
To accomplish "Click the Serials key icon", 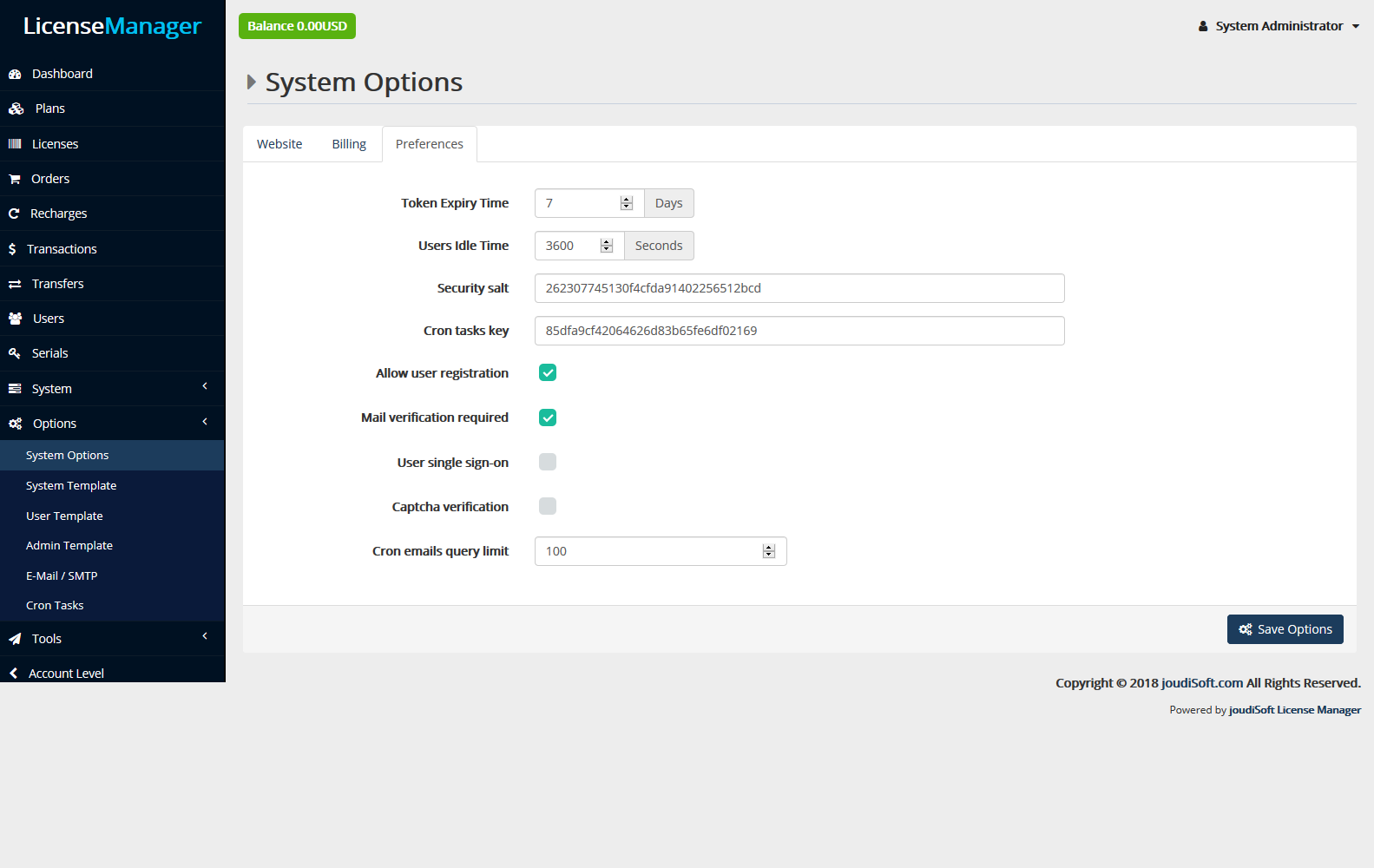I will [x=15, y=353].
